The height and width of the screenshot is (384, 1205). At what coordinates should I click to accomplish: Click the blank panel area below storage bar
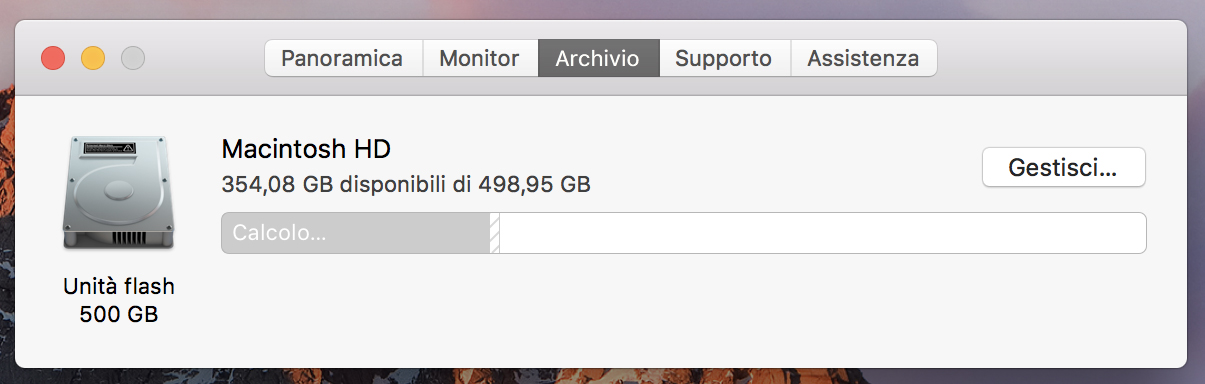click(680, 310)
